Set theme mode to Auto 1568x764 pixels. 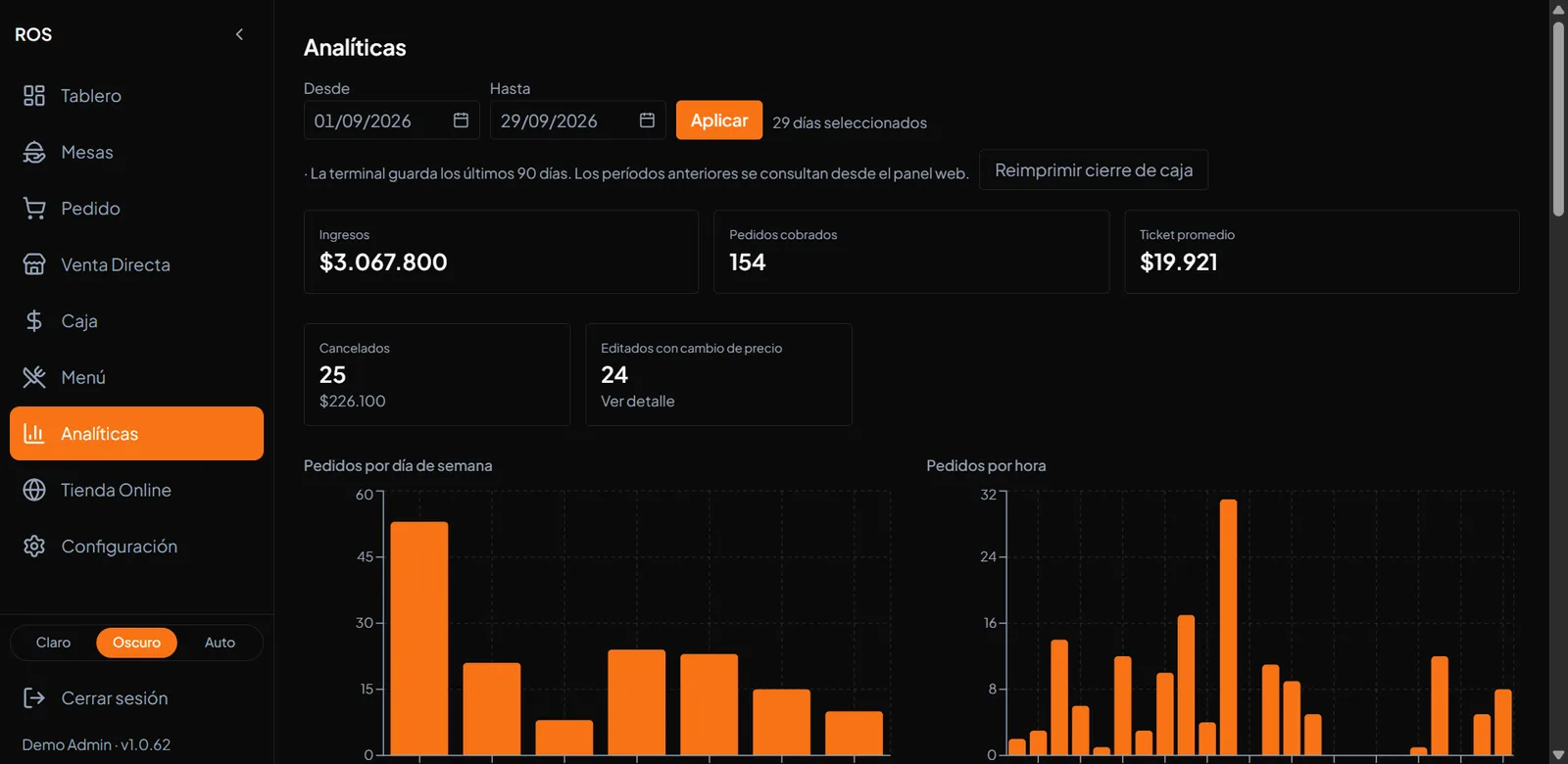pos(220,643)
